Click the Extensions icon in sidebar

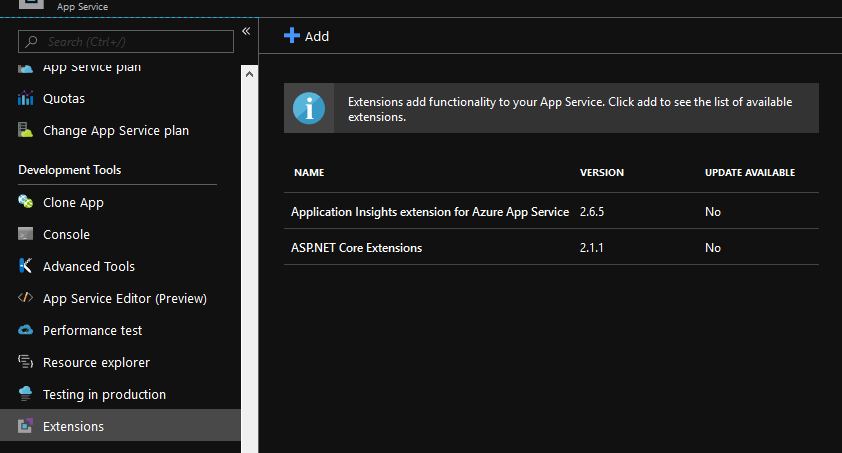[25, 426]
